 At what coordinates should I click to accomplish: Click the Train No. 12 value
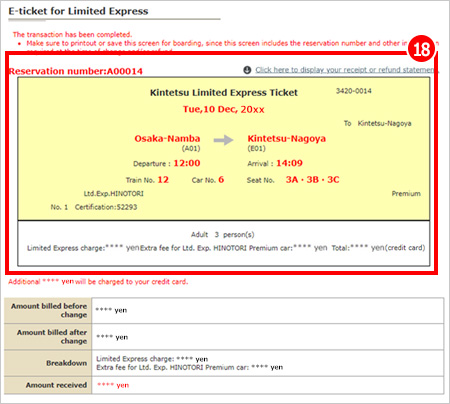[163, 180]
